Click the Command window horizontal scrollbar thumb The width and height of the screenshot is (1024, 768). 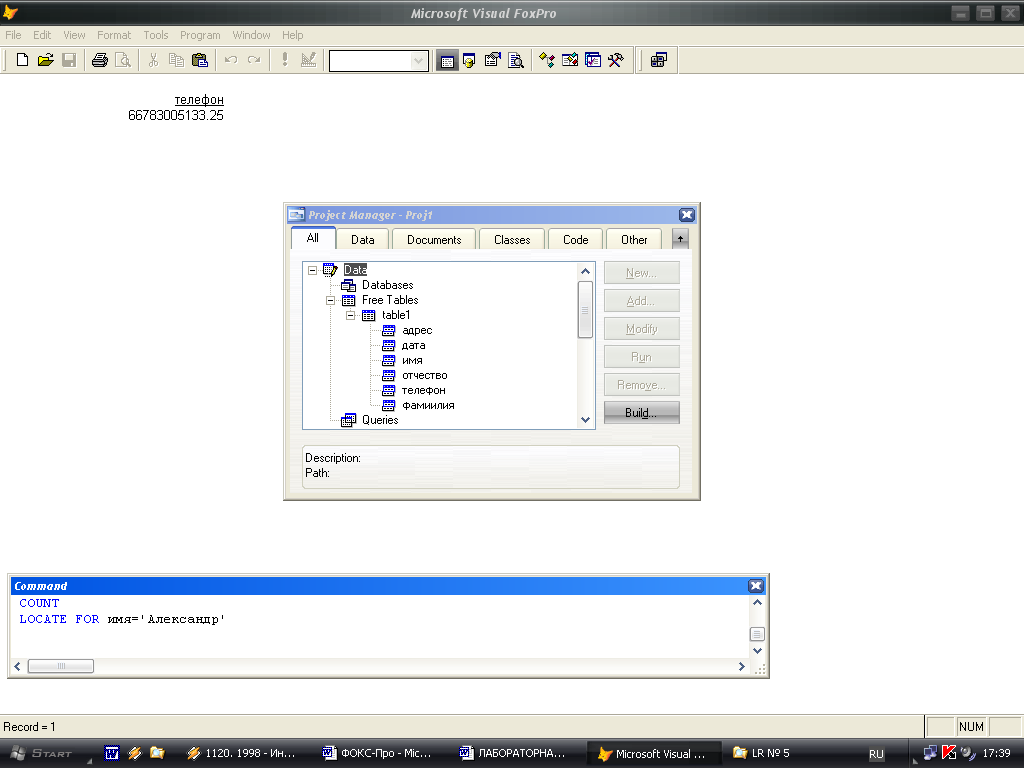coord(61,666)
